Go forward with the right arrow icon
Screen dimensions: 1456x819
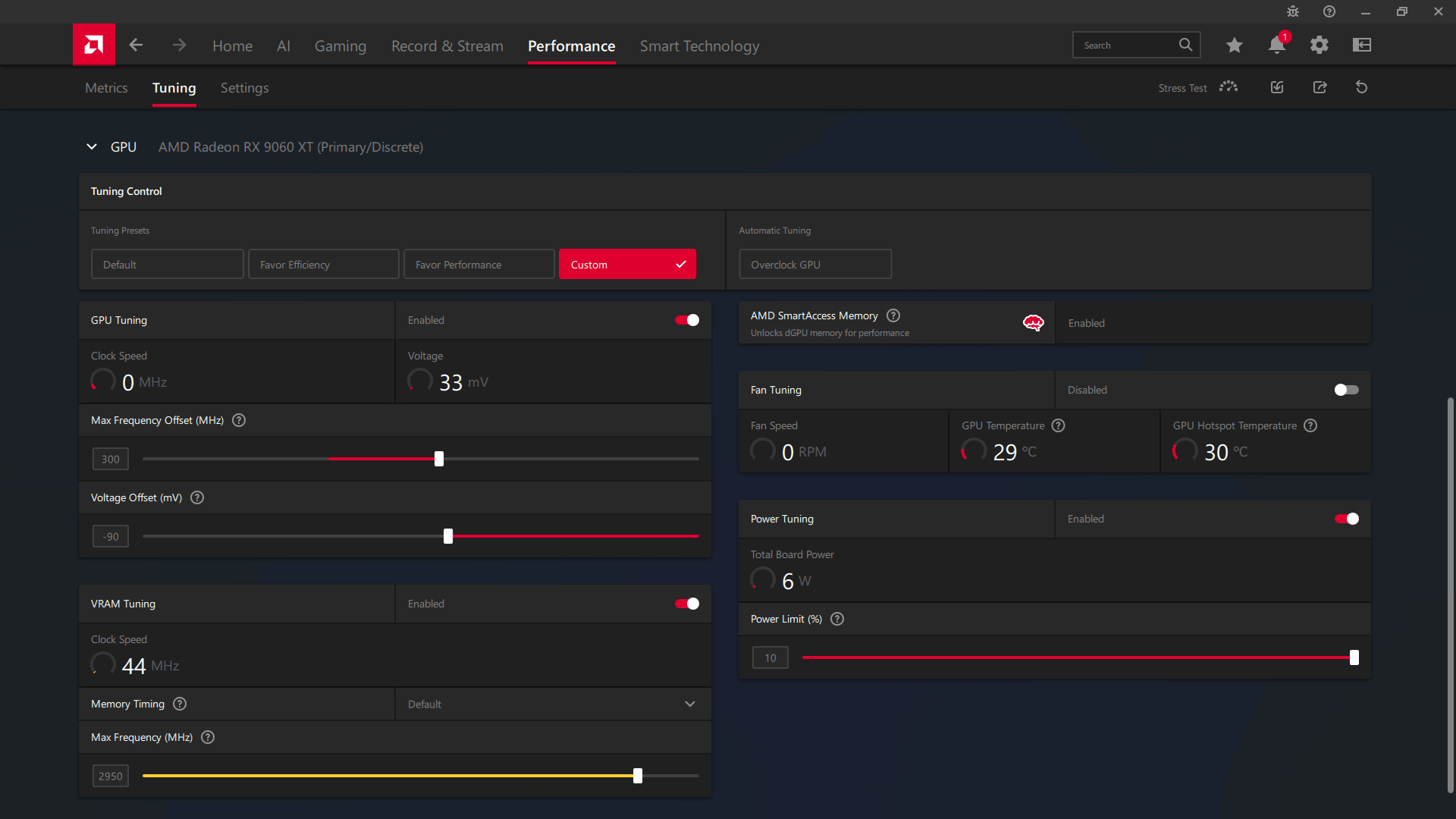[179, 45]
